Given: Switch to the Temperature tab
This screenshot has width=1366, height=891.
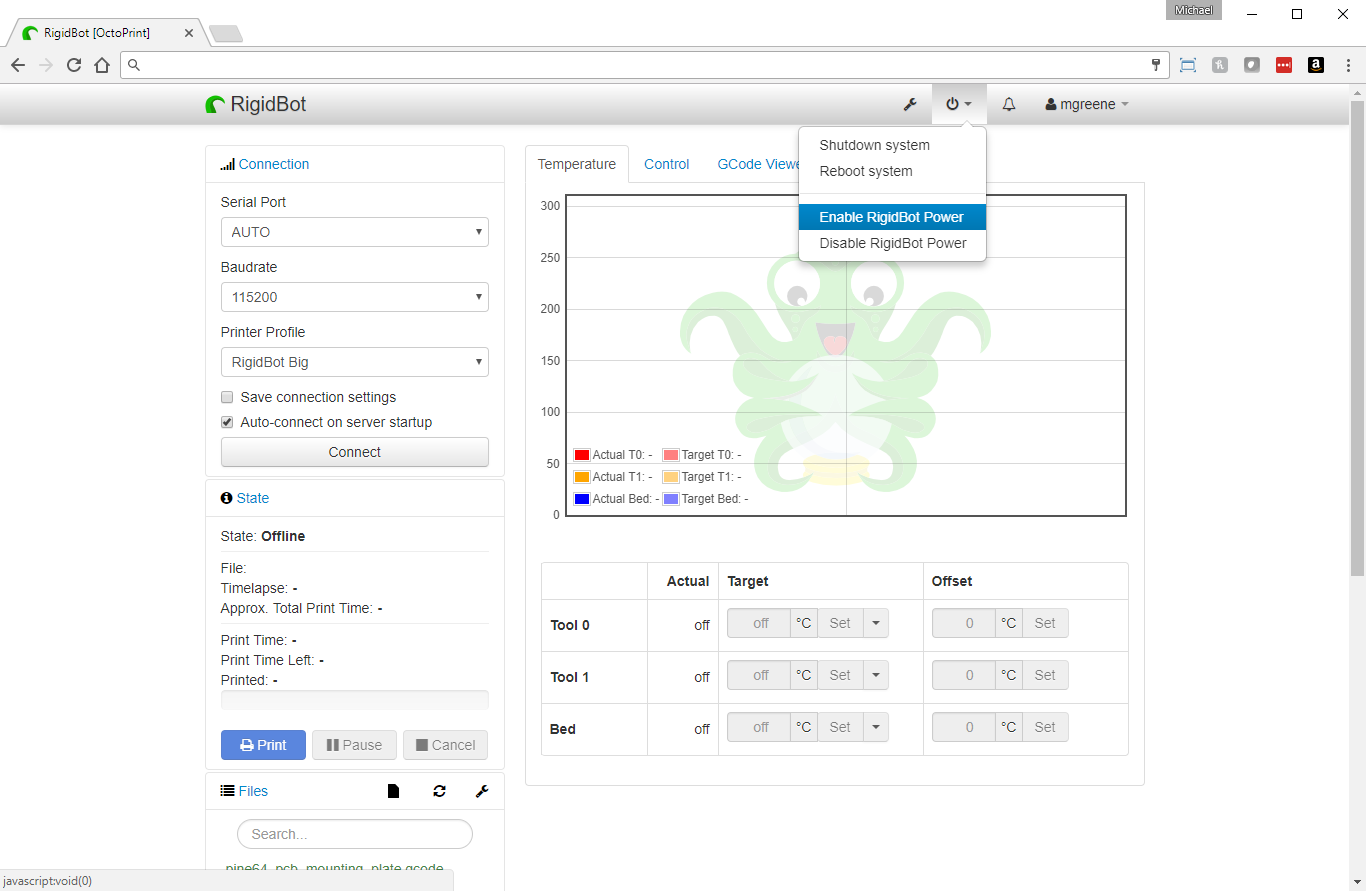Looking at the screenshot, I should tap(577, 164).
